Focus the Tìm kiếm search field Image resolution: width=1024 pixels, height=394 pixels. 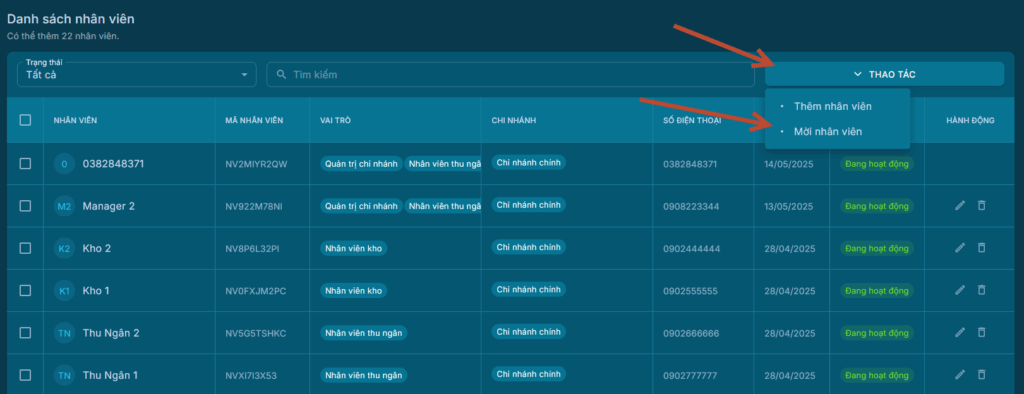point(510,74)
